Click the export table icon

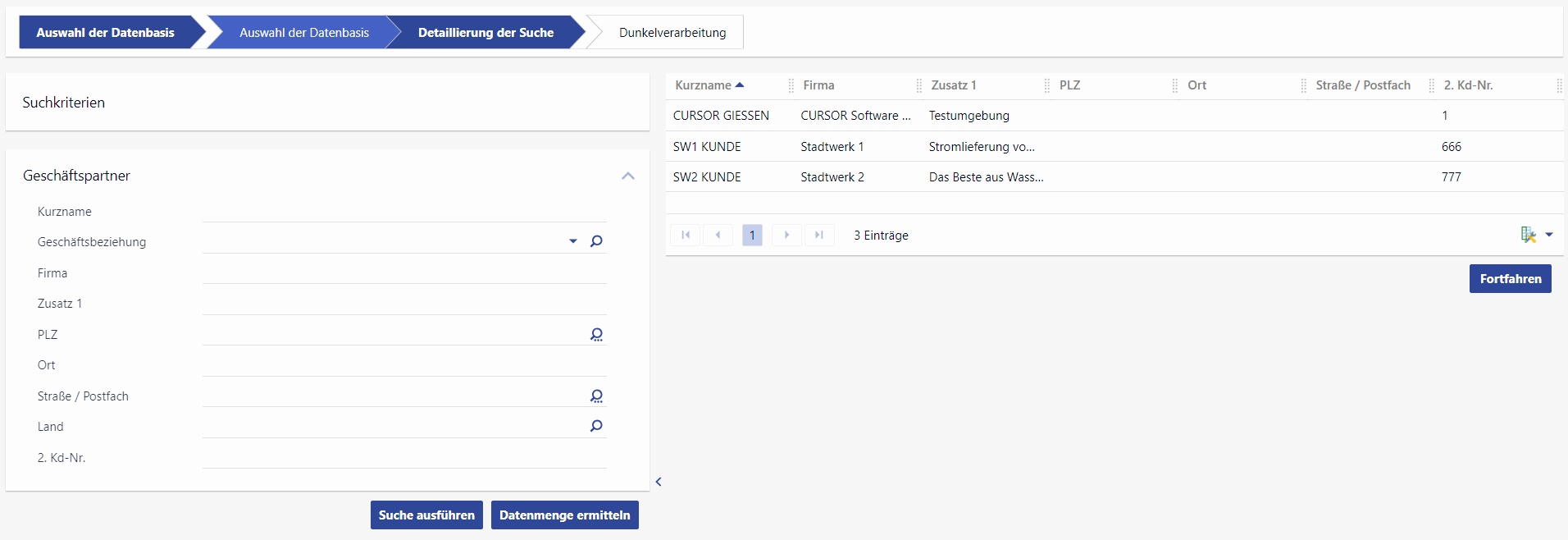[1528, 235]
